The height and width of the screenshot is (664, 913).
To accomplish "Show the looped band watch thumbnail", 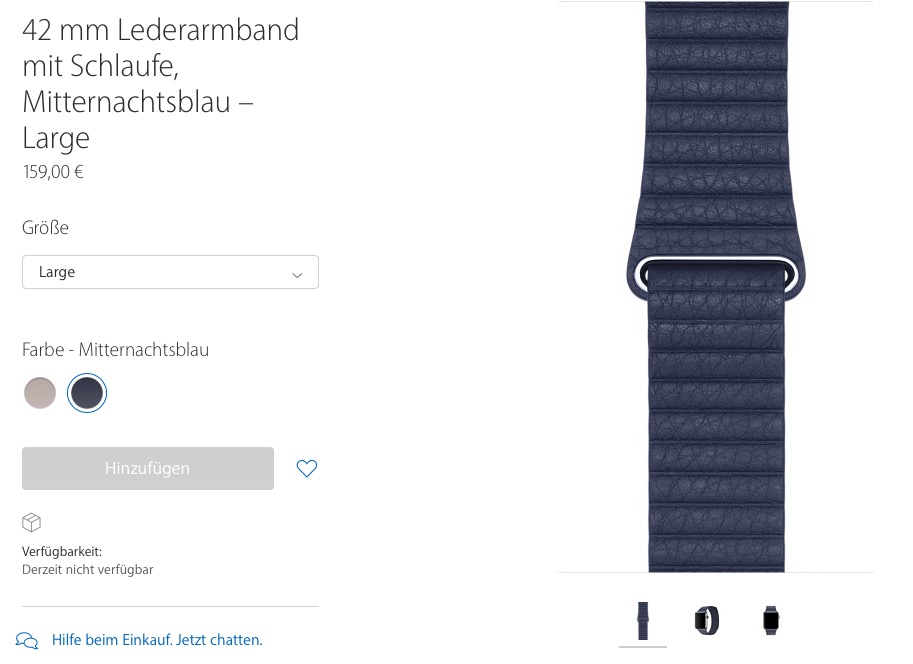I will 707,620.
